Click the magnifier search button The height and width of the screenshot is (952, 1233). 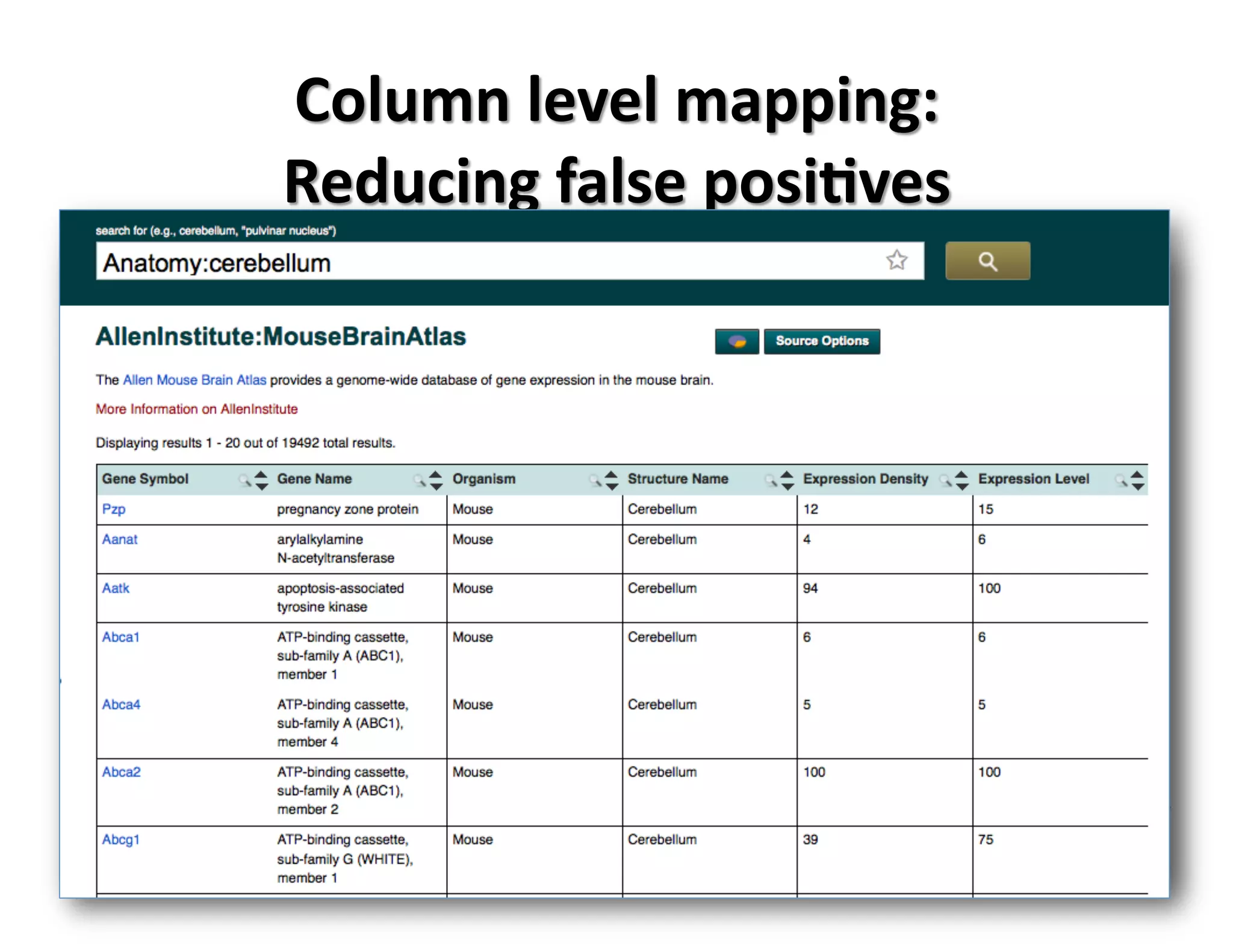tap(987, 261)
